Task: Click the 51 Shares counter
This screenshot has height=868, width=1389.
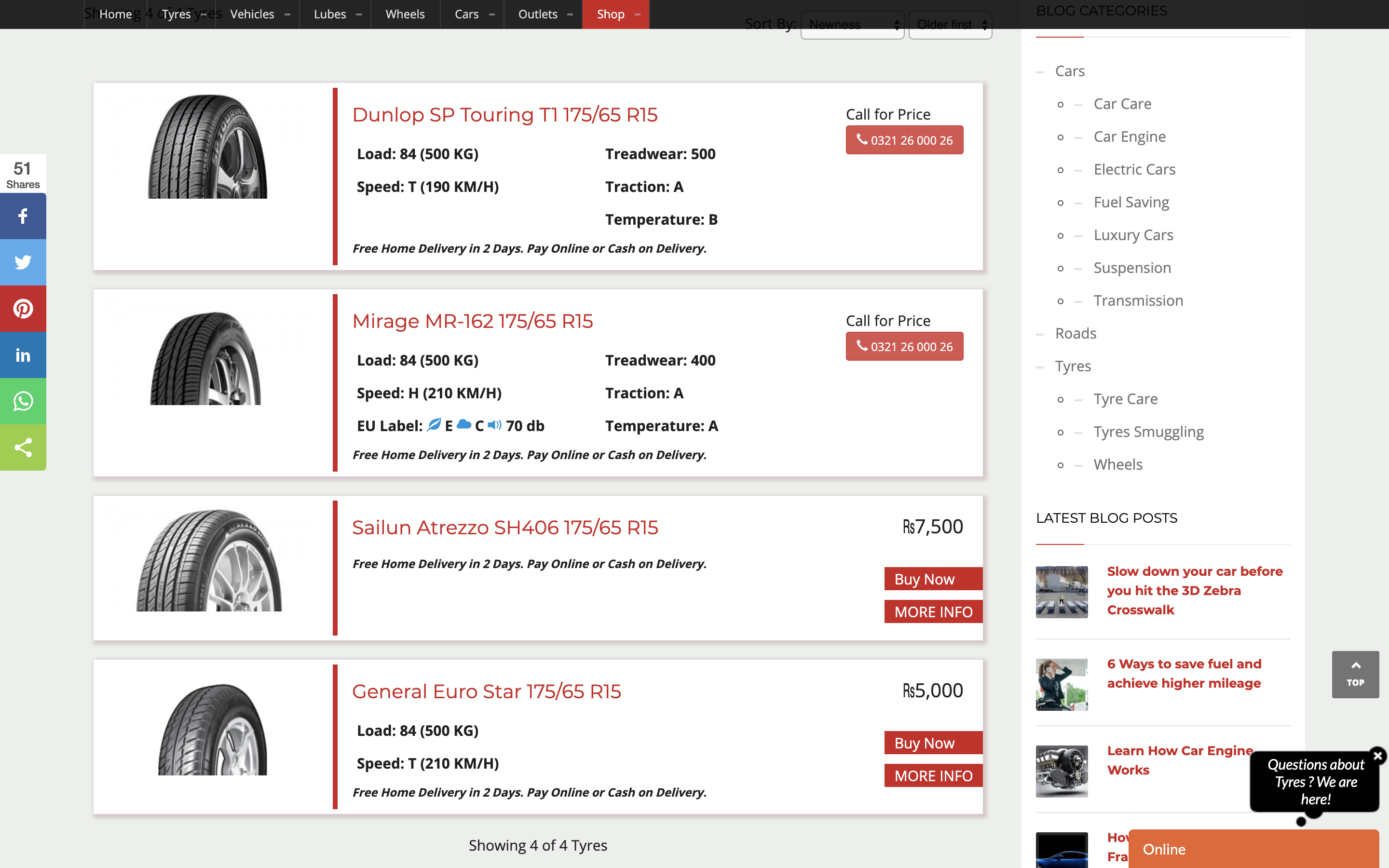Action: pyautogui.click(x=23, y=175)
